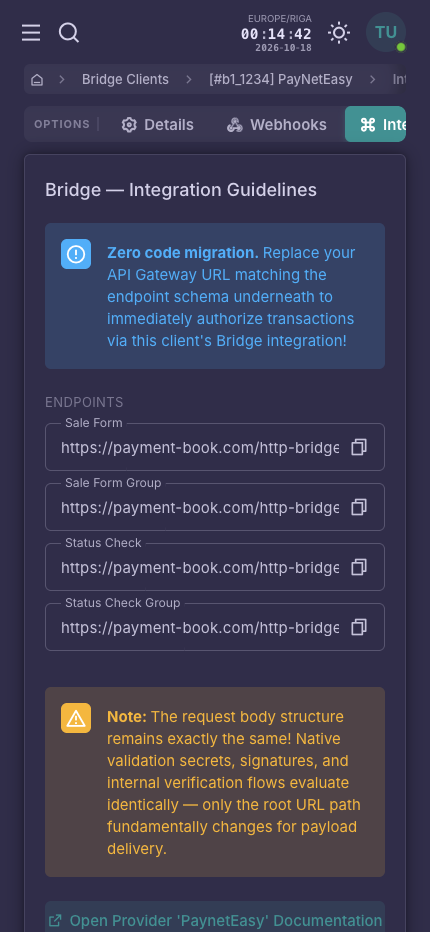
Task: Open search with the magnifier icon
Action: [69, 33]
